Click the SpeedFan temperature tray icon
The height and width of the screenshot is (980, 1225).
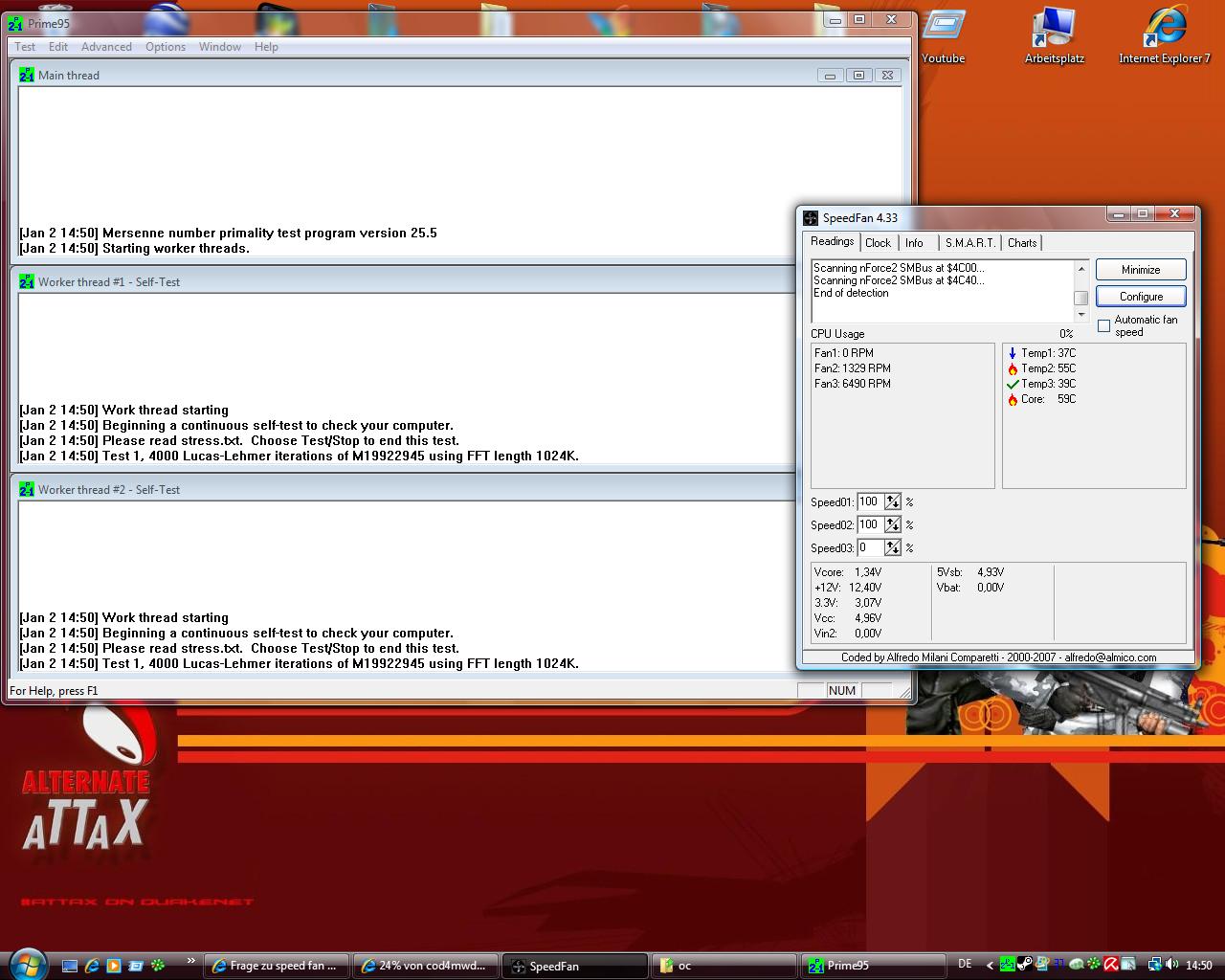point(1059,965)
